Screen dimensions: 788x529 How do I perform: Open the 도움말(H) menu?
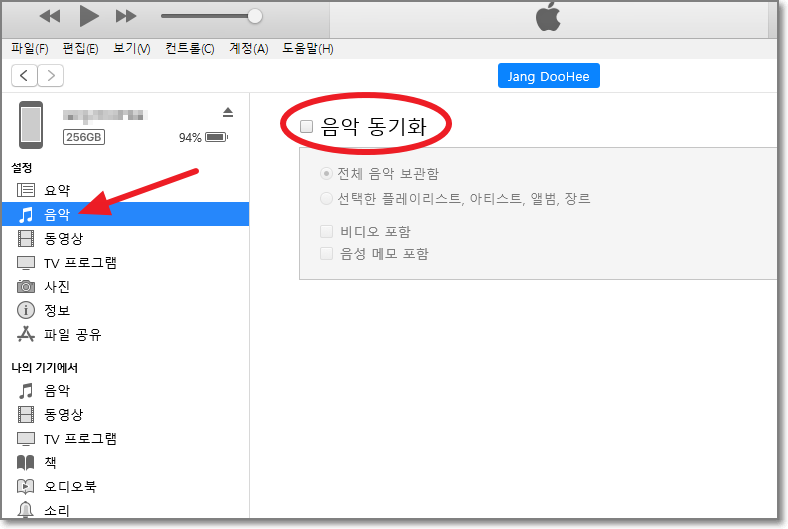[x=308, y=49]
